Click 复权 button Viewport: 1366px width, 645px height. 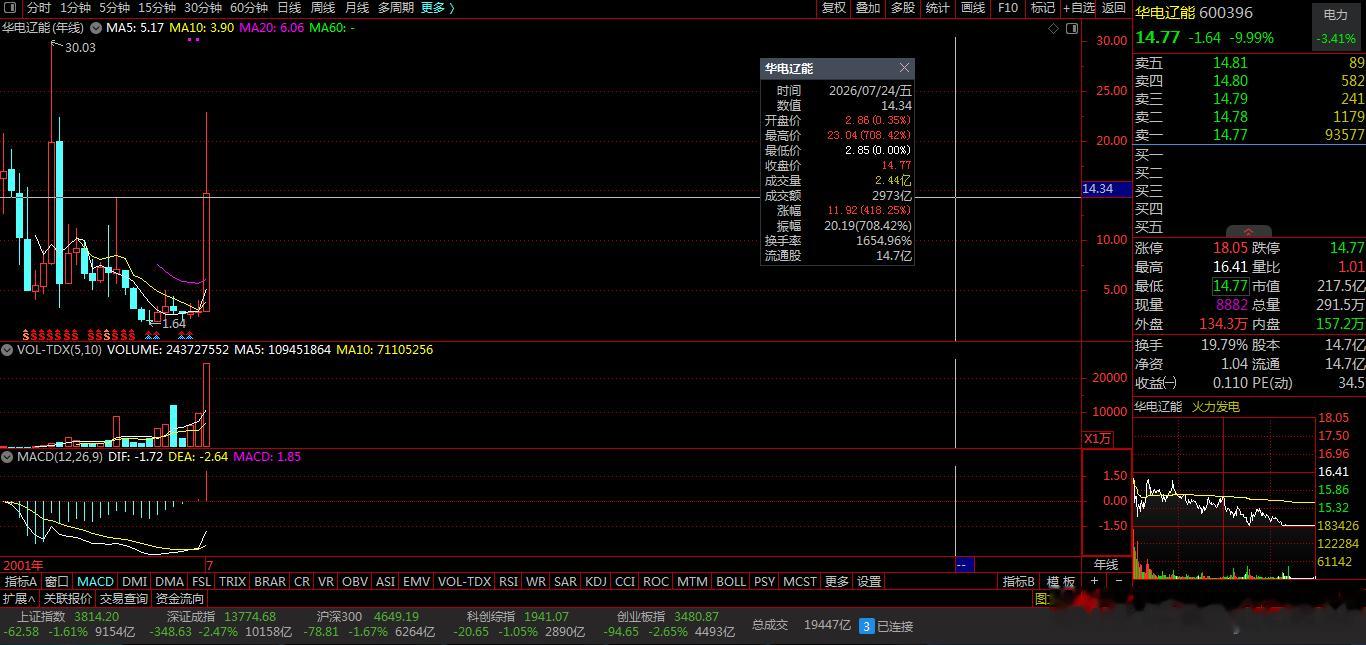click(x=834, y=8)
